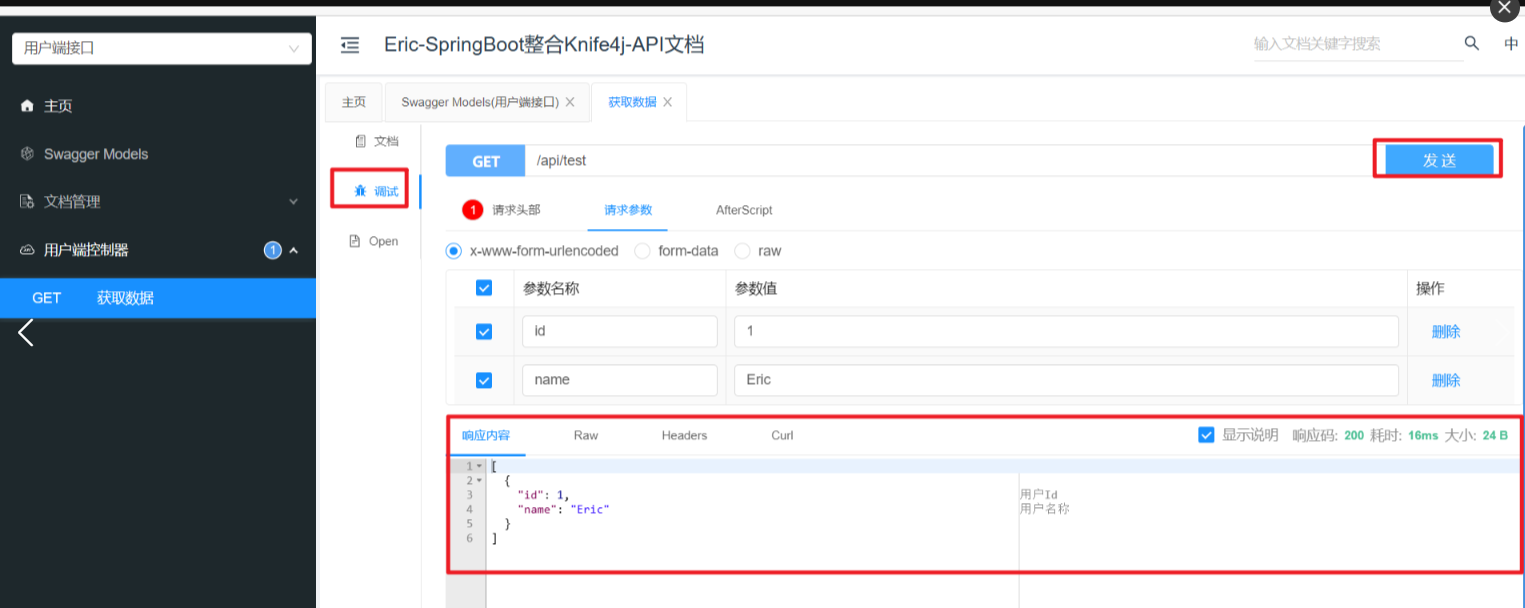
Task: Select raw radio option
Action: tap(743, 251)
